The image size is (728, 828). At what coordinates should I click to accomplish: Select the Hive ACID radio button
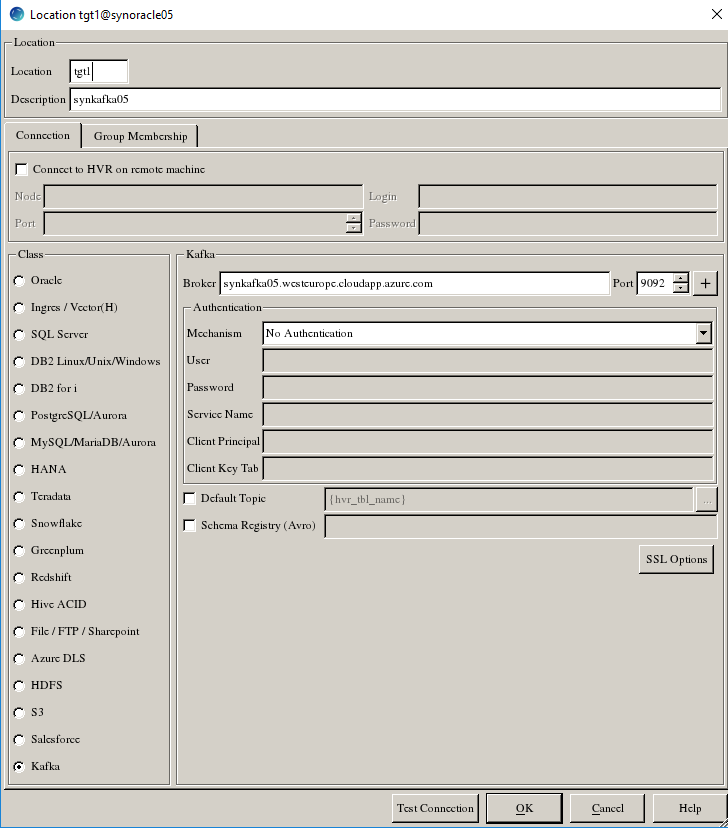(x=19, y=605)
